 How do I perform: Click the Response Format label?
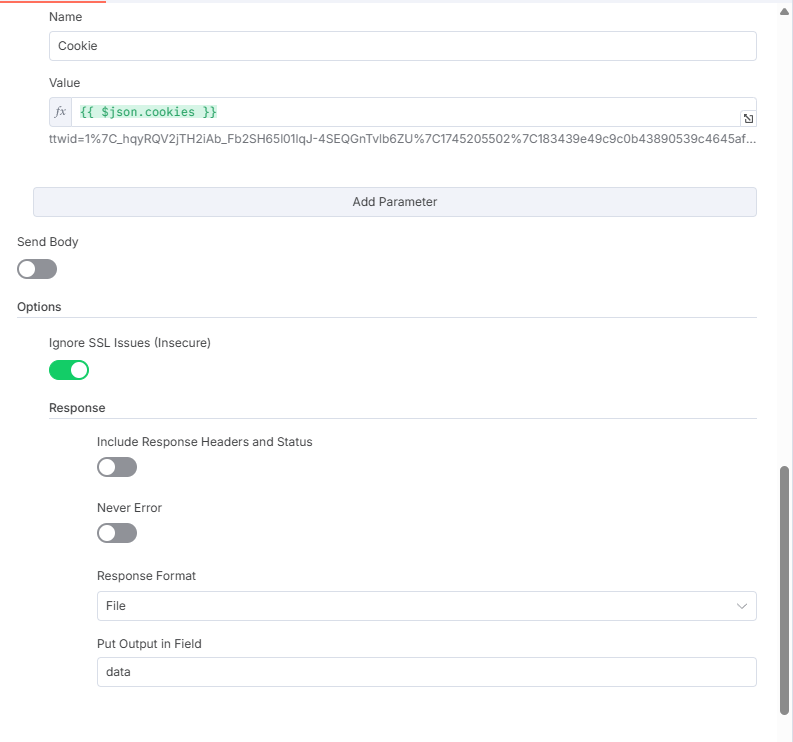pos(146,576)
